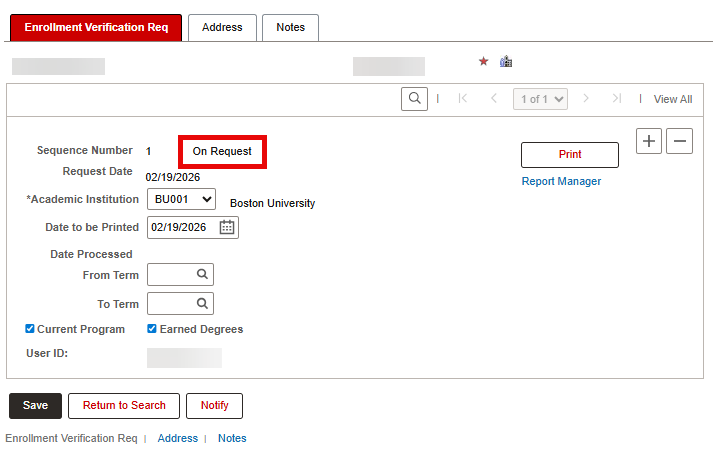
Task: Open the Report Manager link
Action: click(x=561, y=181)
